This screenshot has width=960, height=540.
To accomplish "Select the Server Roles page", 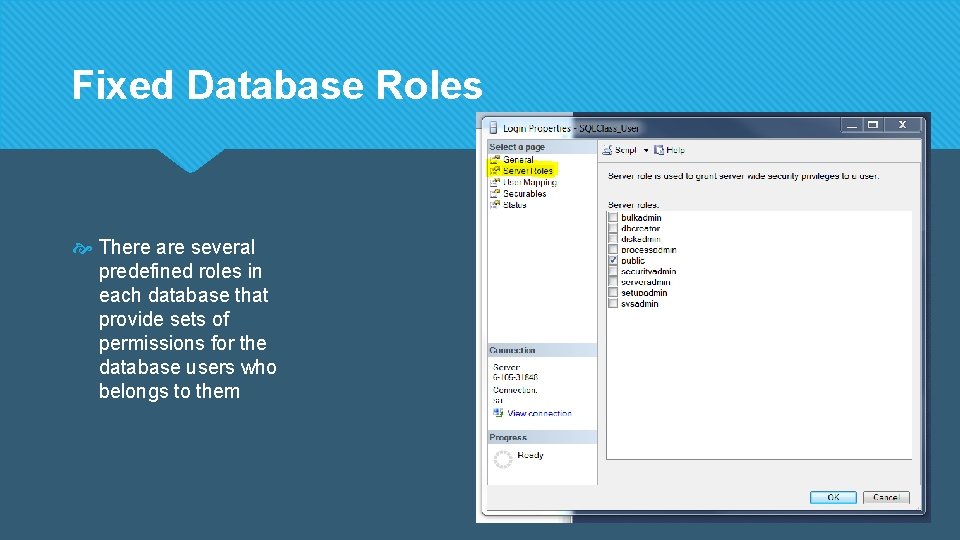I will (528, 171).
